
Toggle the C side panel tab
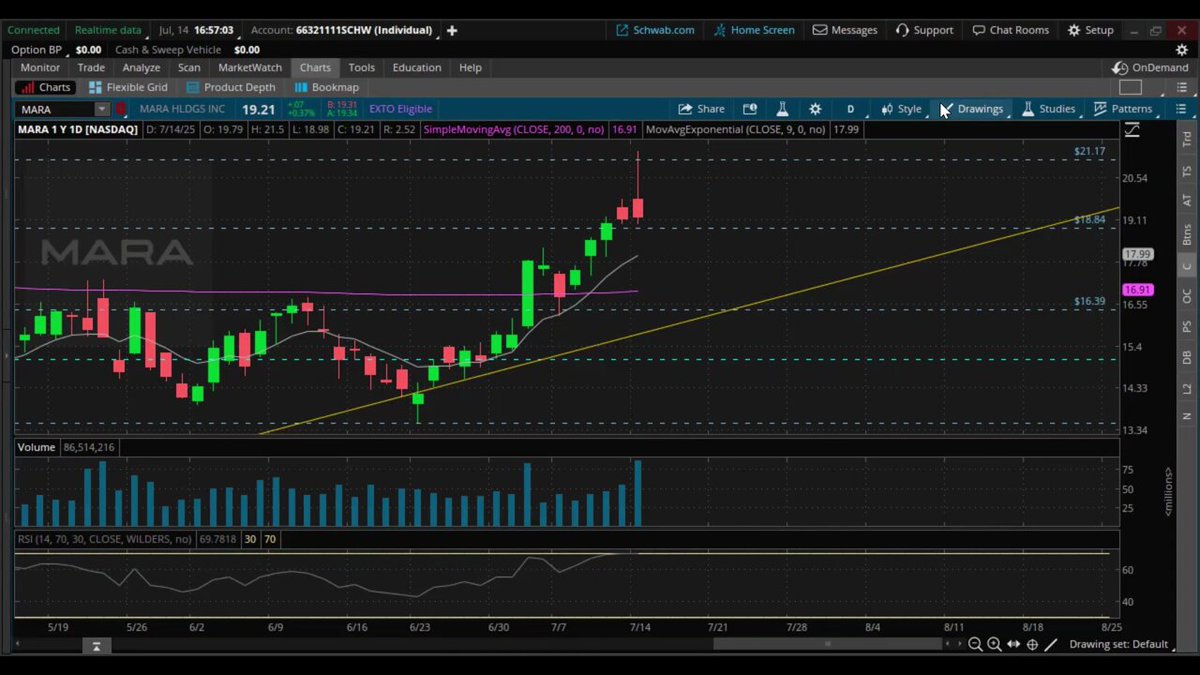pyautogui.click(x=1187, y=265)
